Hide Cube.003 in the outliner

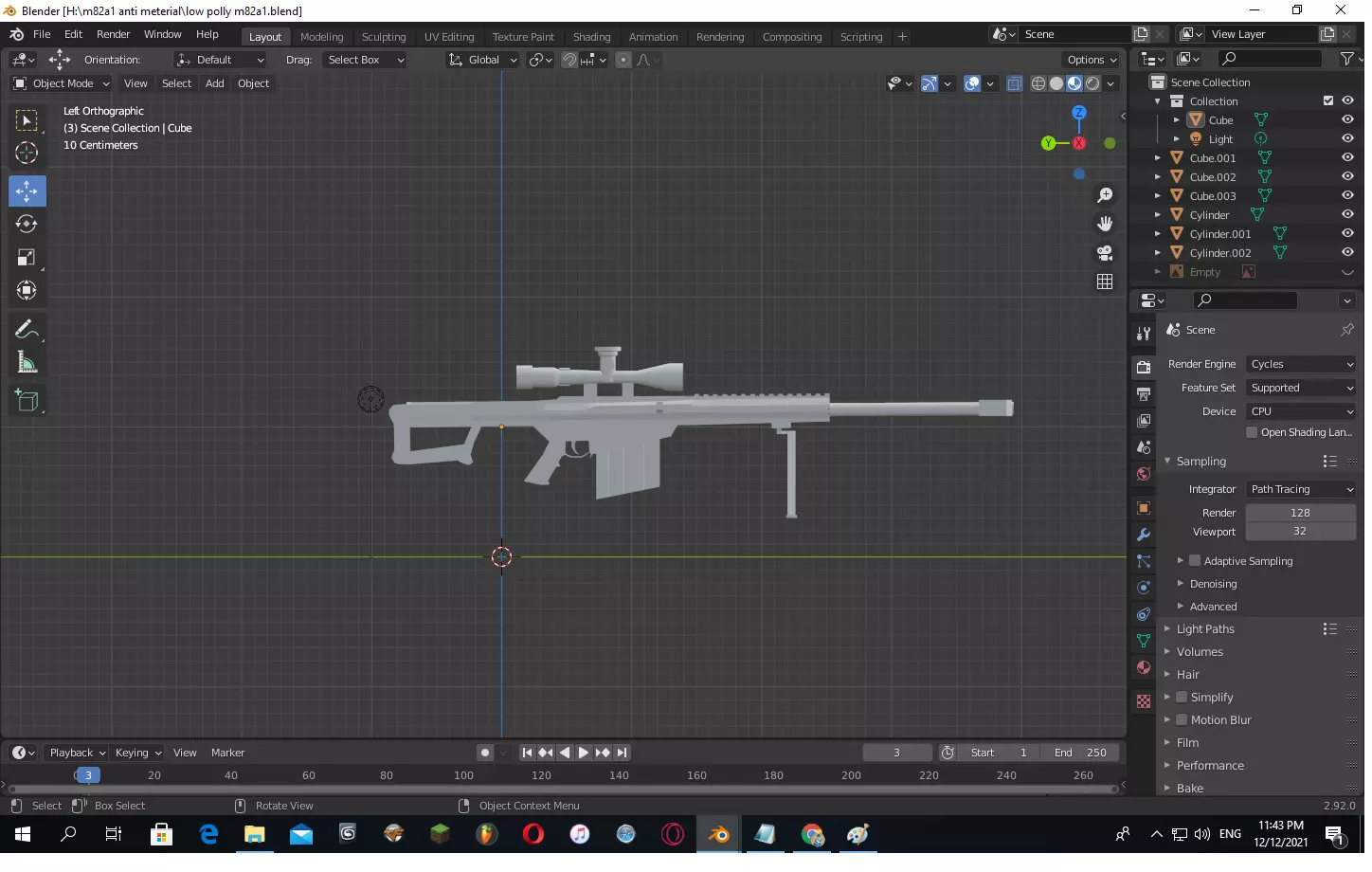click(1347, 196)
